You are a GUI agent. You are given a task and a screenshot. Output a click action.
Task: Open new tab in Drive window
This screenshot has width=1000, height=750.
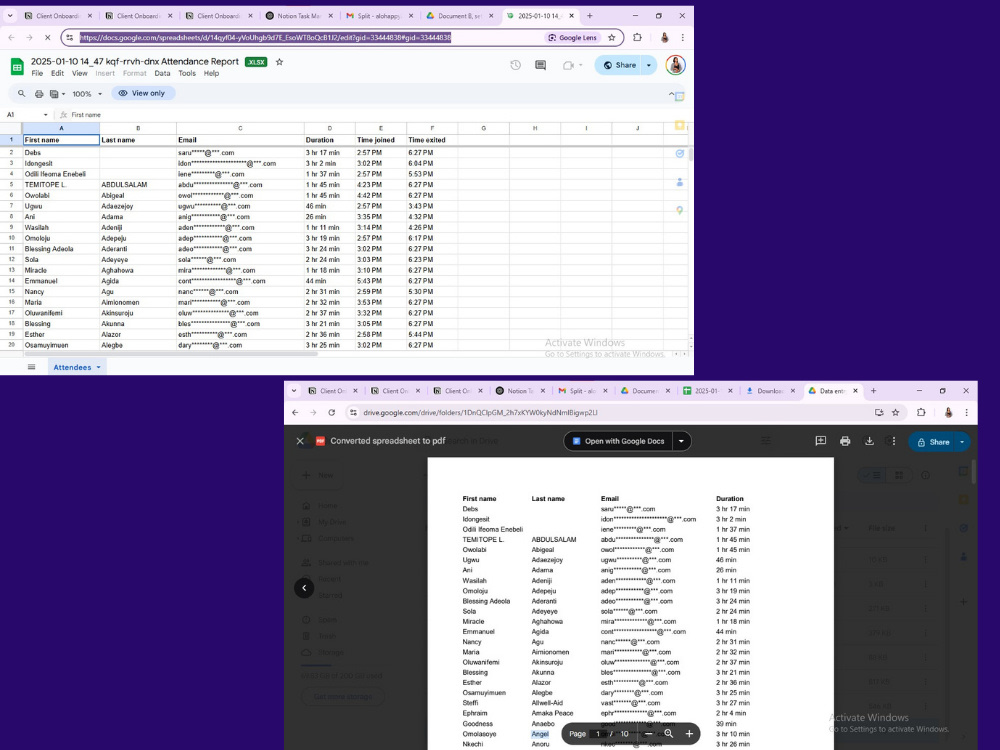pos(873,391)
